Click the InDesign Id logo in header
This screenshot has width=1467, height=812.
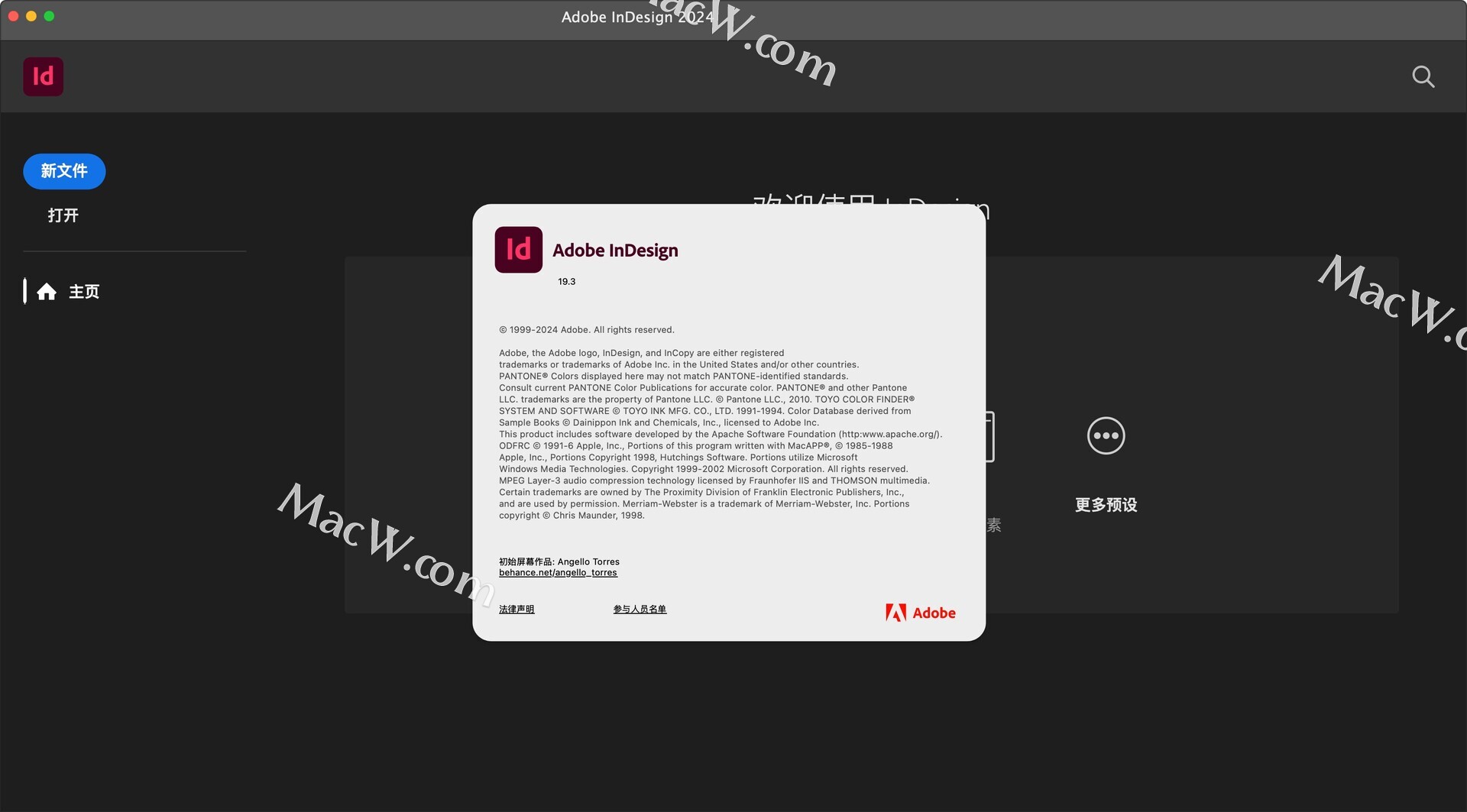click(44, 76)
